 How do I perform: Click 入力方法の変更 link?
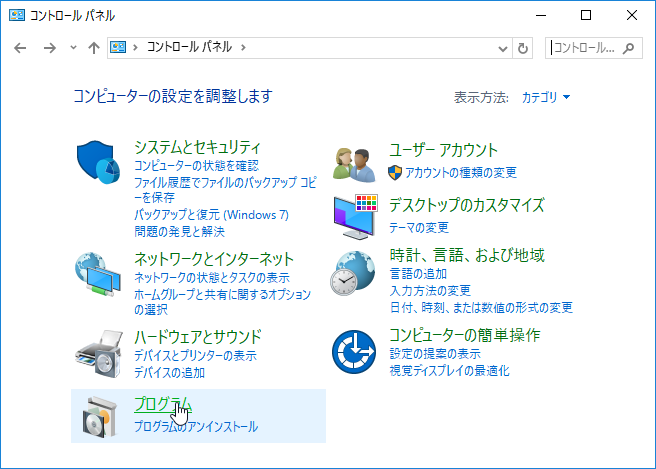pos(430,290)
